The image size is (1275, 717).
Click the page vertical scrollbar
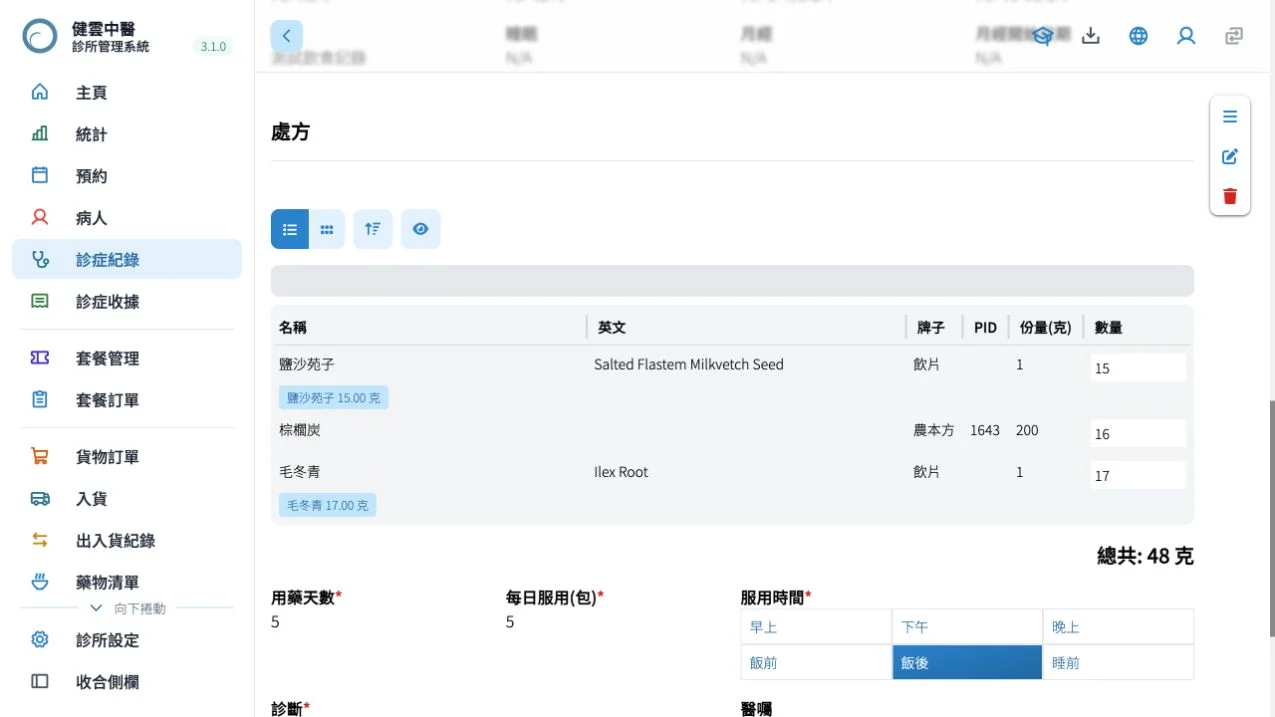click(x=1271, y=517)
